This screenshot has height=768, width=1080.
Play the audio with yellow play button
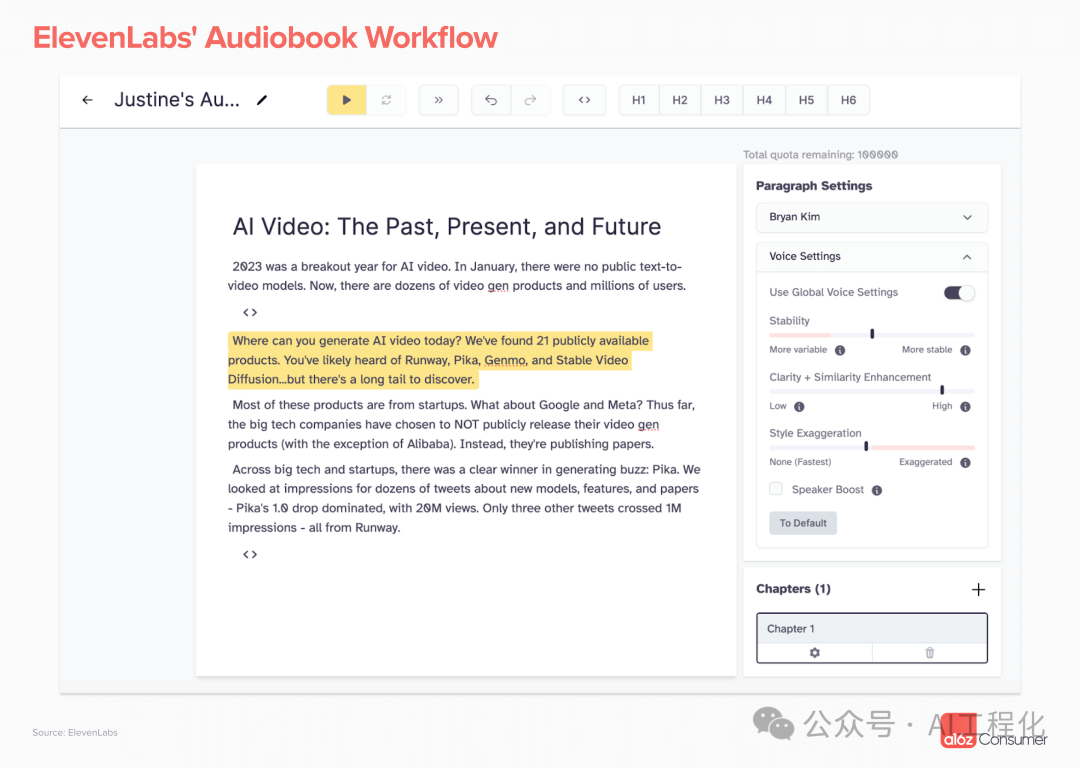click(x=346, y=100)
